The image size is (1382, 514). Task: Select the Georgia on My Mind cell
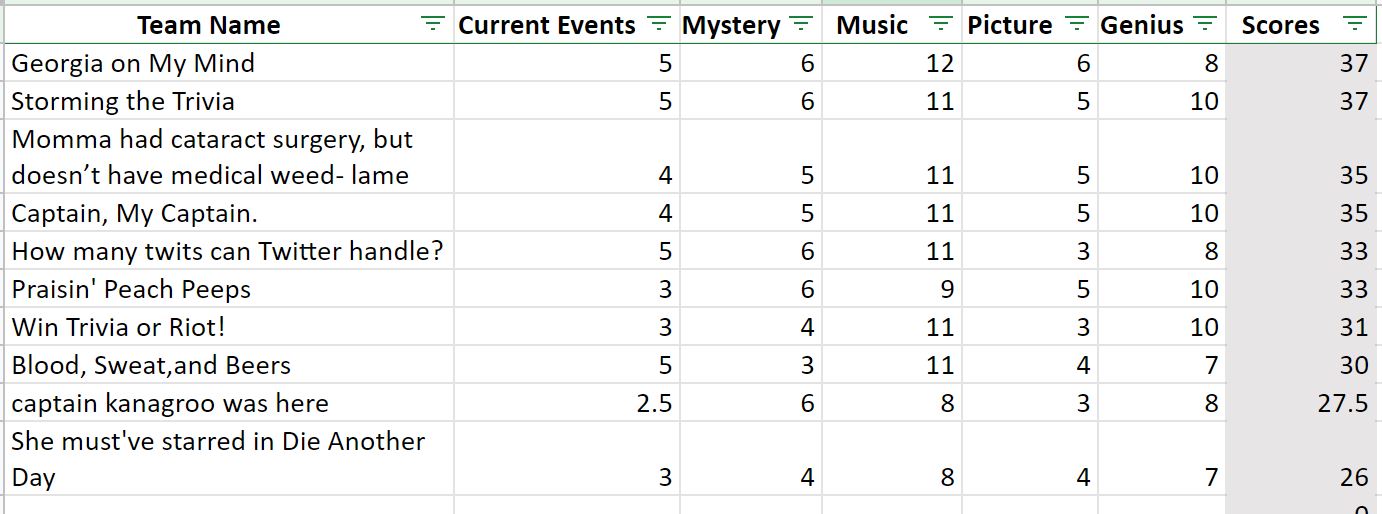229,63
